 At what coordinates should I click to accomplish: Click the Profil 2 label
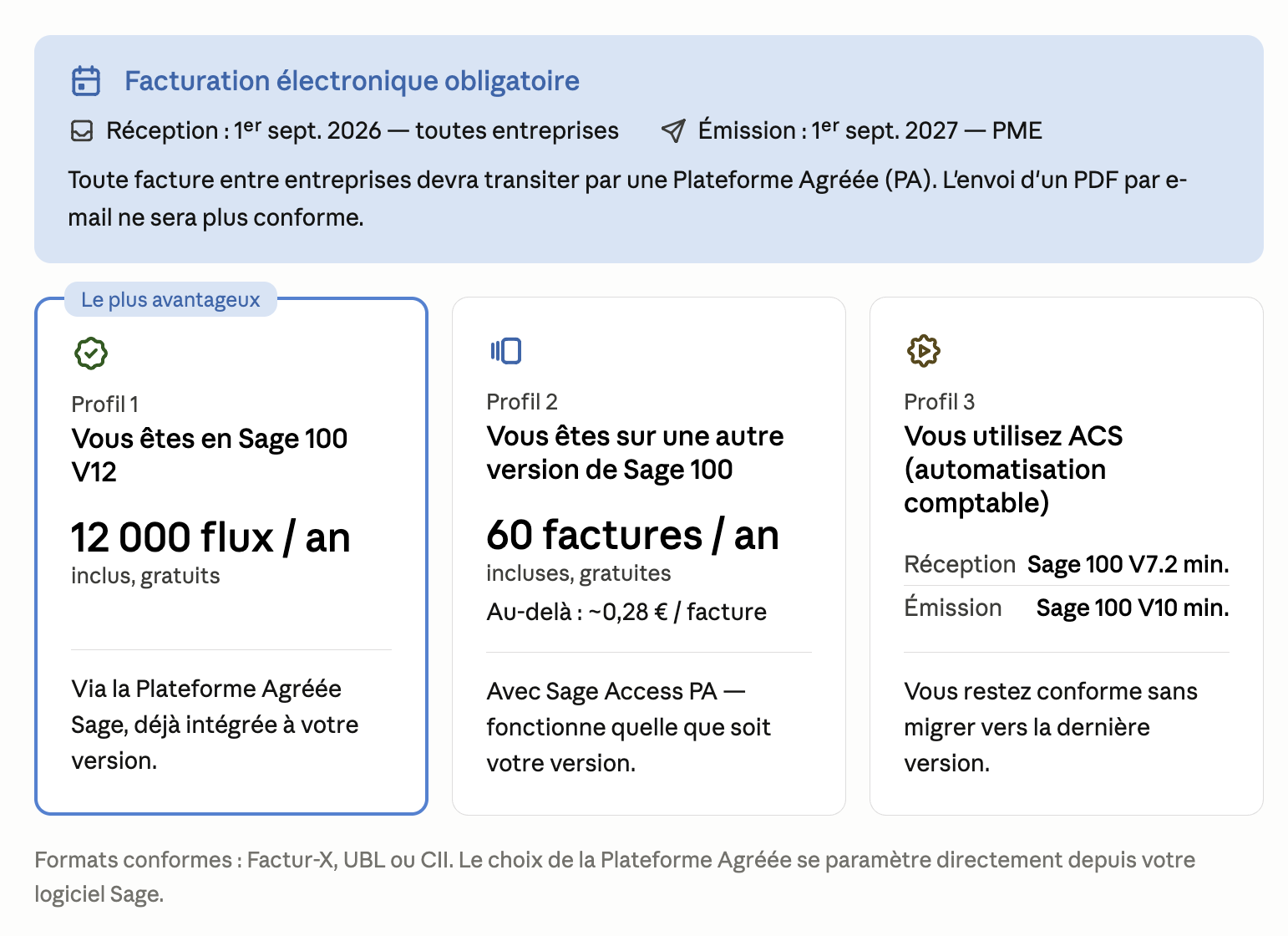pyautogui.click(x=522, y=402)
